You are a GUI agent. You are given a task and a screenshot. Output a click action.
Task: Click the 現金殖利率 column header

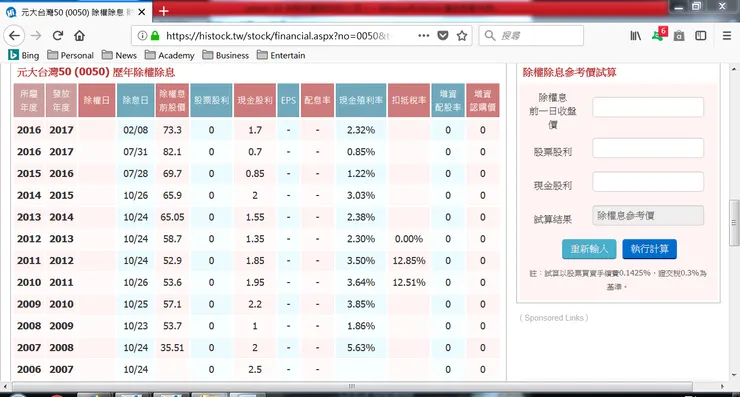(361, 101)
